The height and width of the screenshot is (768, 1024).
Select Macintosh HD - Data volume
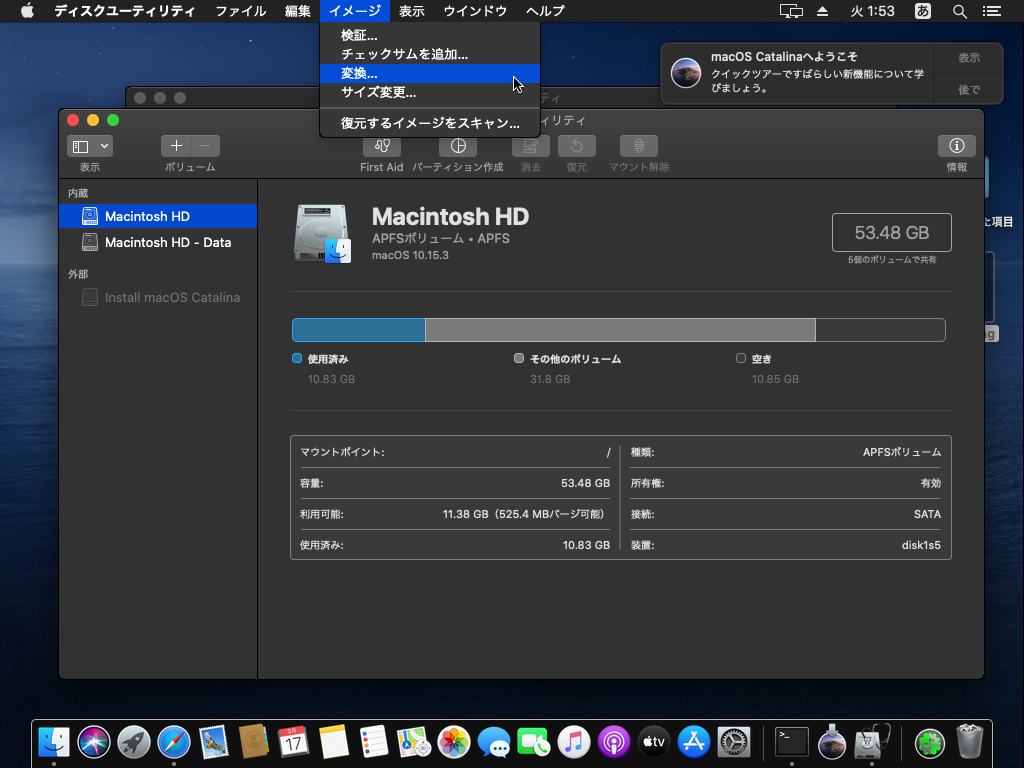point(158,242)
